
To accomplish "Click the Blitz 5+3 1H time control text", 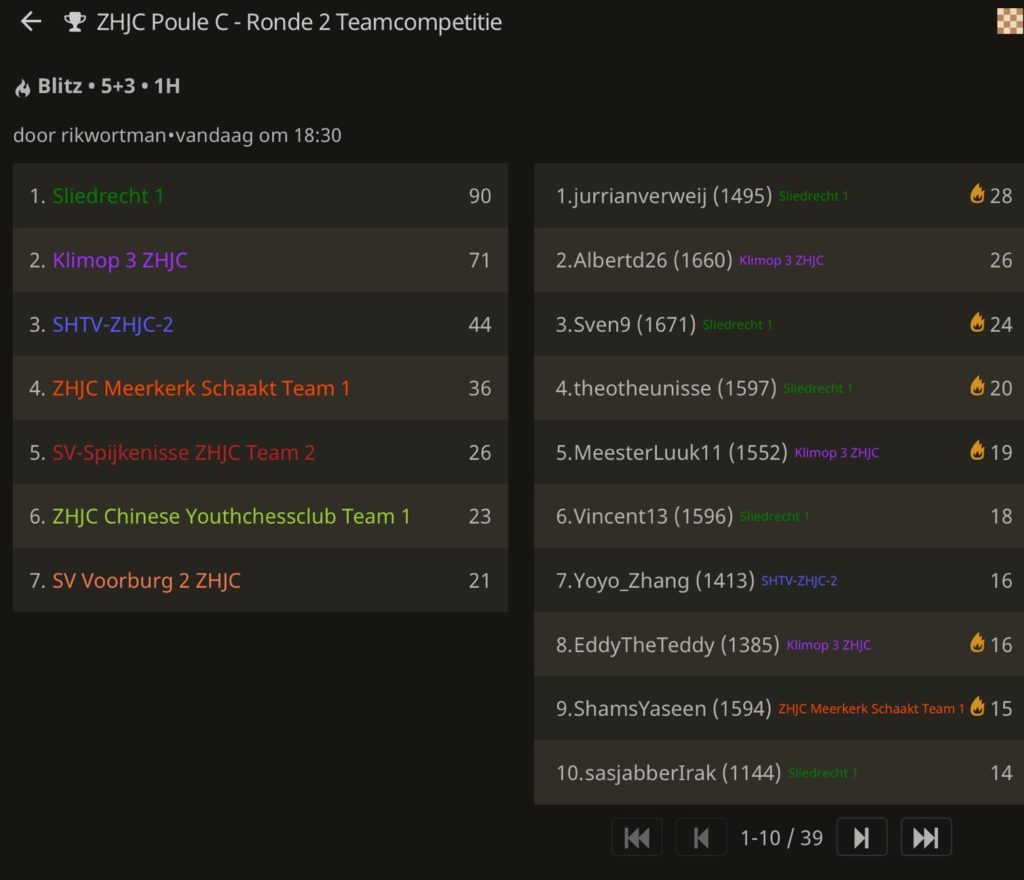I will 108,86.
